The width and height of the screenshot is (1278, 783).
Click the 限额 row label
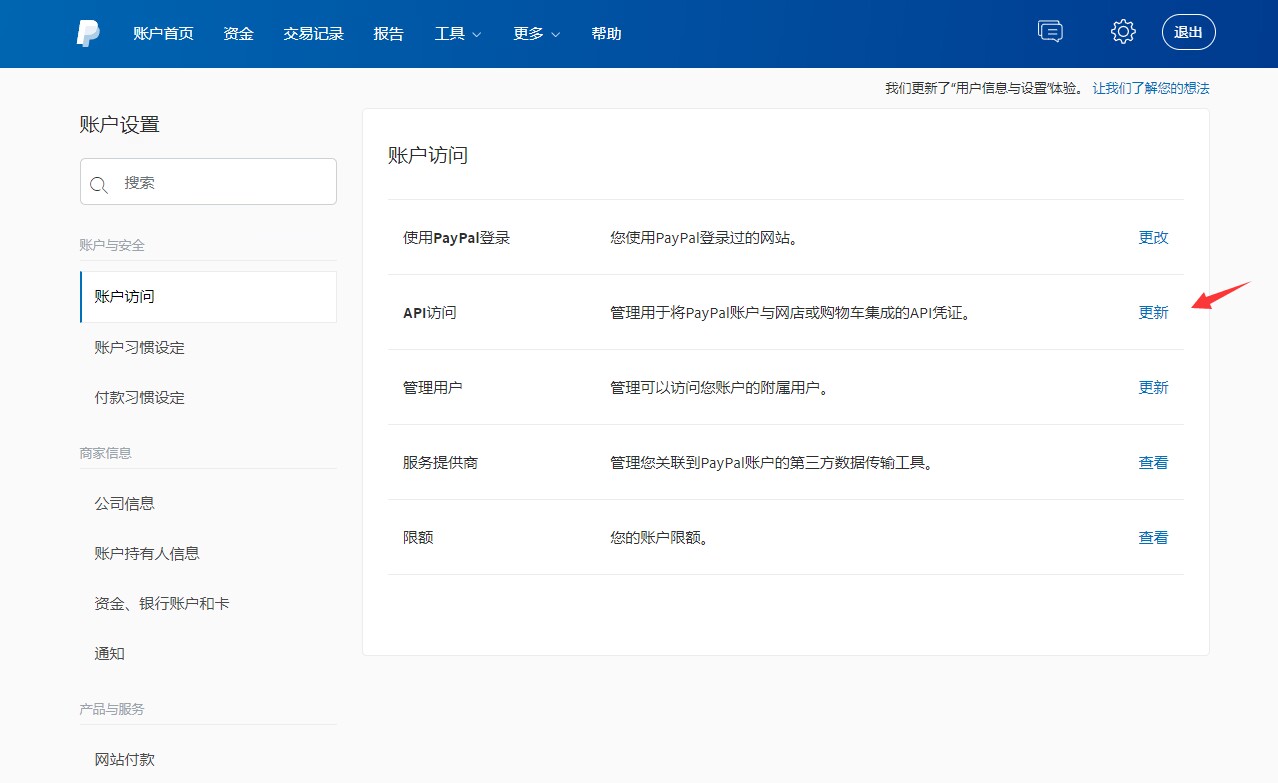point(418,537)
